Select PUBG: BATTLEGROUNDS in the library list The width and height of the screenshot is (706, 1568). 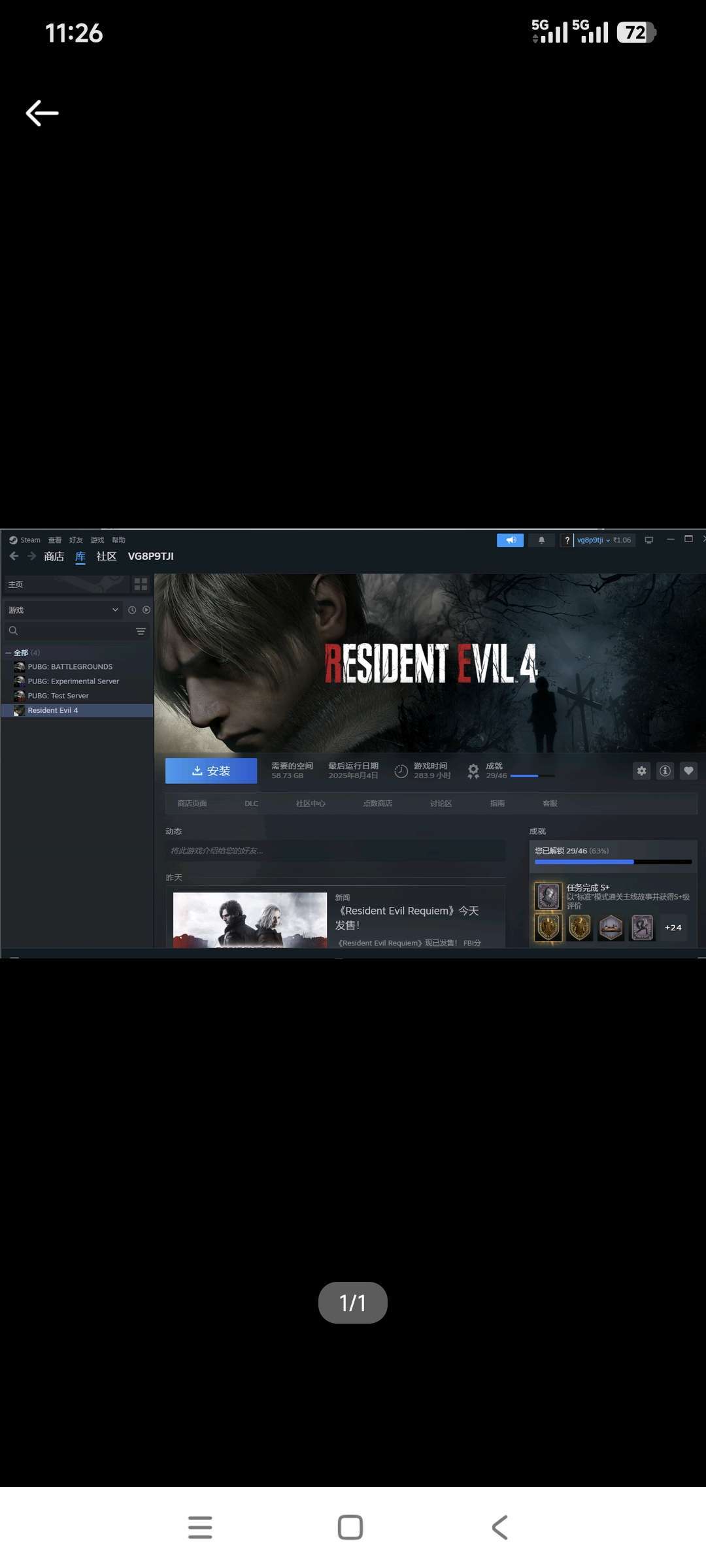70,667
